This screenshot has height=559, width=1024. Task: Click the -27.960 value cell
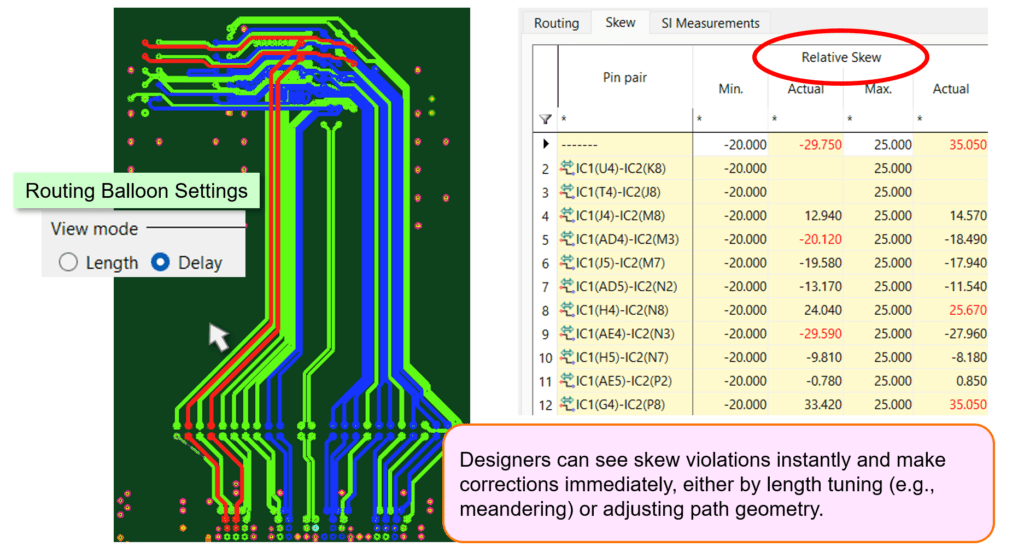965,334
